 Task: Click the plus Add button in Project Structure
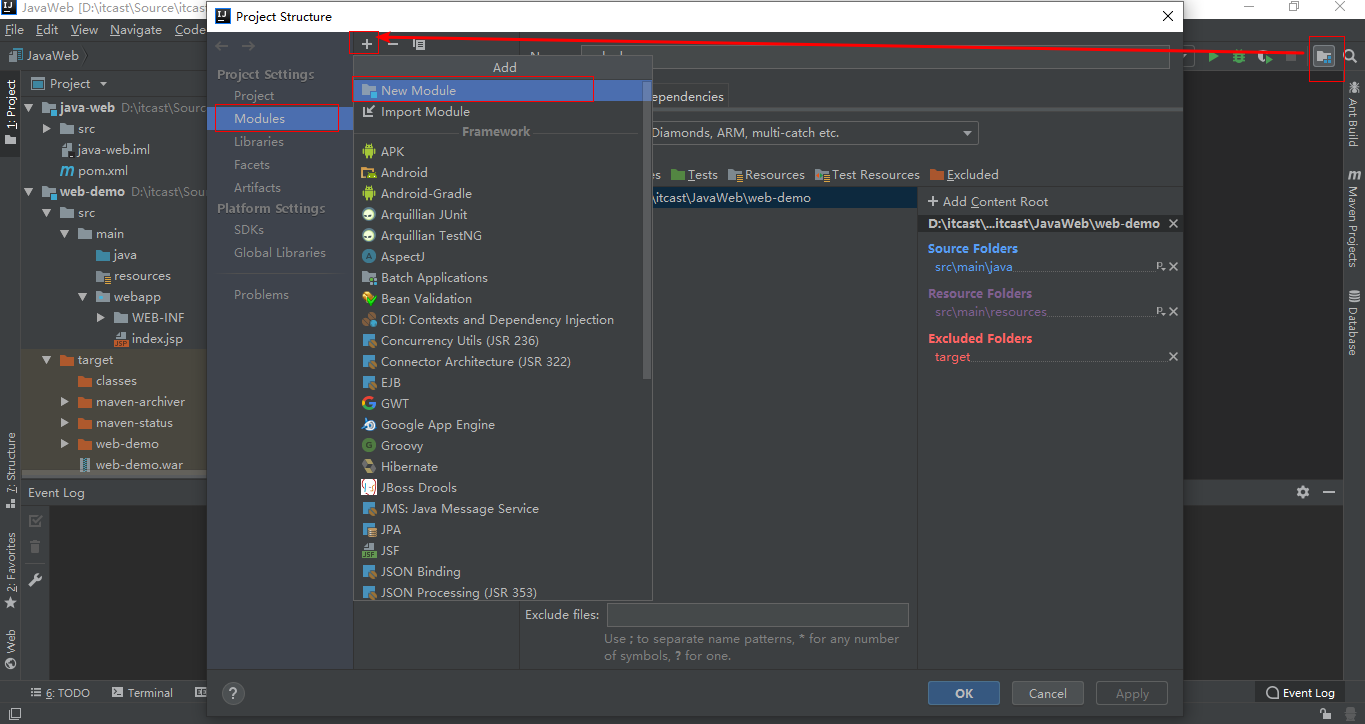coord(367,44)
